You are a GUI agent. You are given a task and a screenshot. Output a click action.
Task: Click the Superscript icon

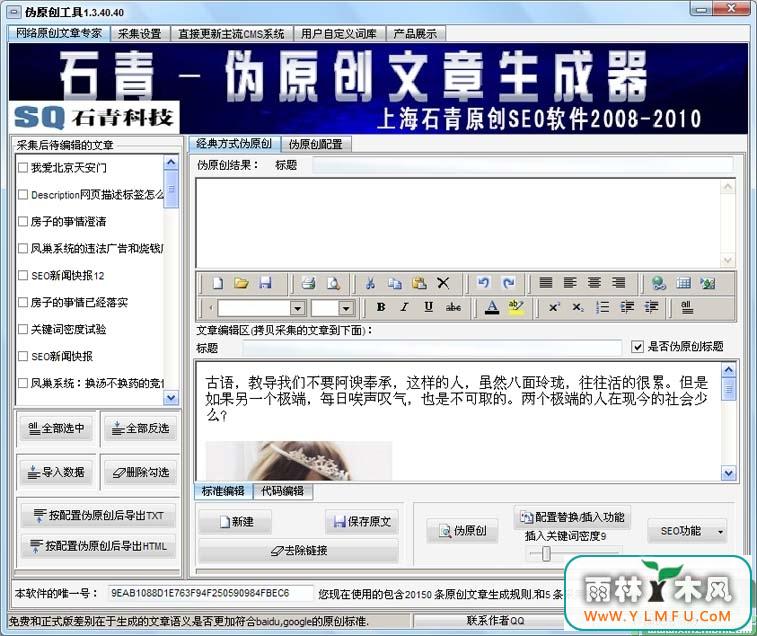point(554,307)
